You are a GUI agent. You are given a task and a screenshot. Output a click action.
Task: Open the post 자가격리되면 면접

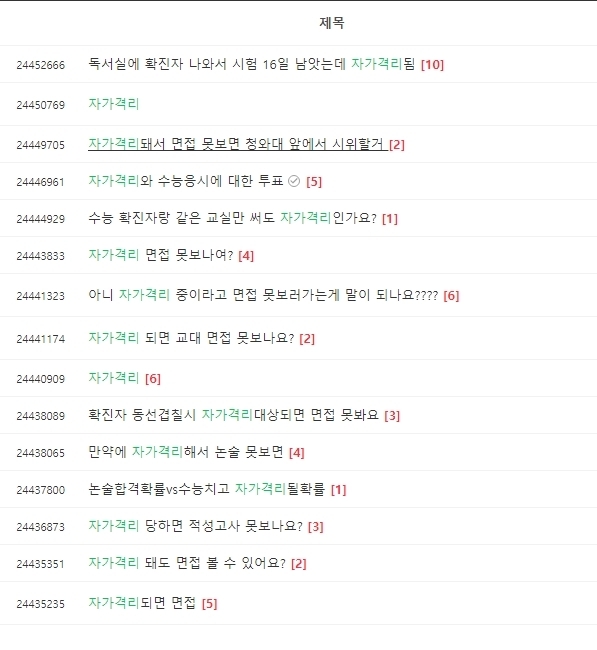(x=142, y=603)
